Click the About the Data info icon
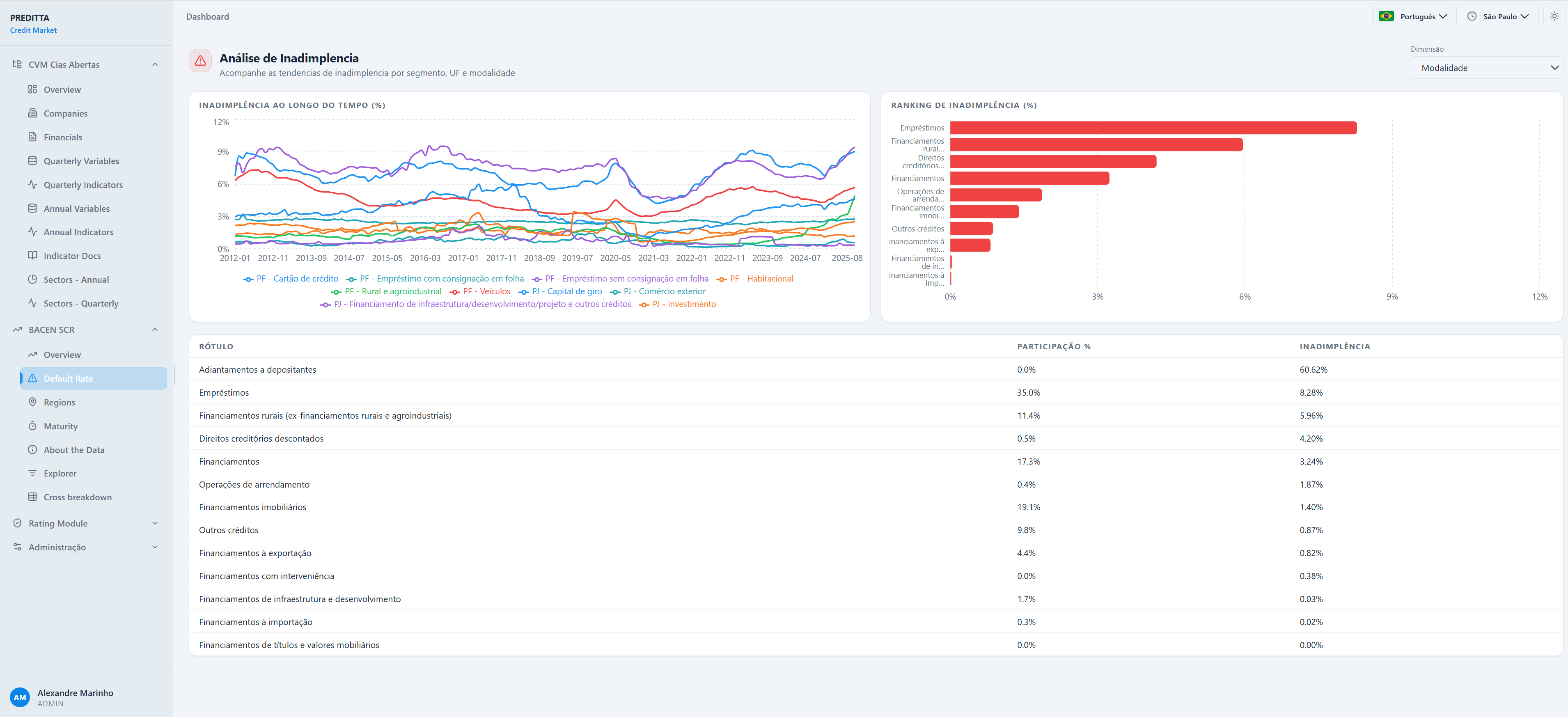The width and height of the screenshot is (1568, 717). 32,450
